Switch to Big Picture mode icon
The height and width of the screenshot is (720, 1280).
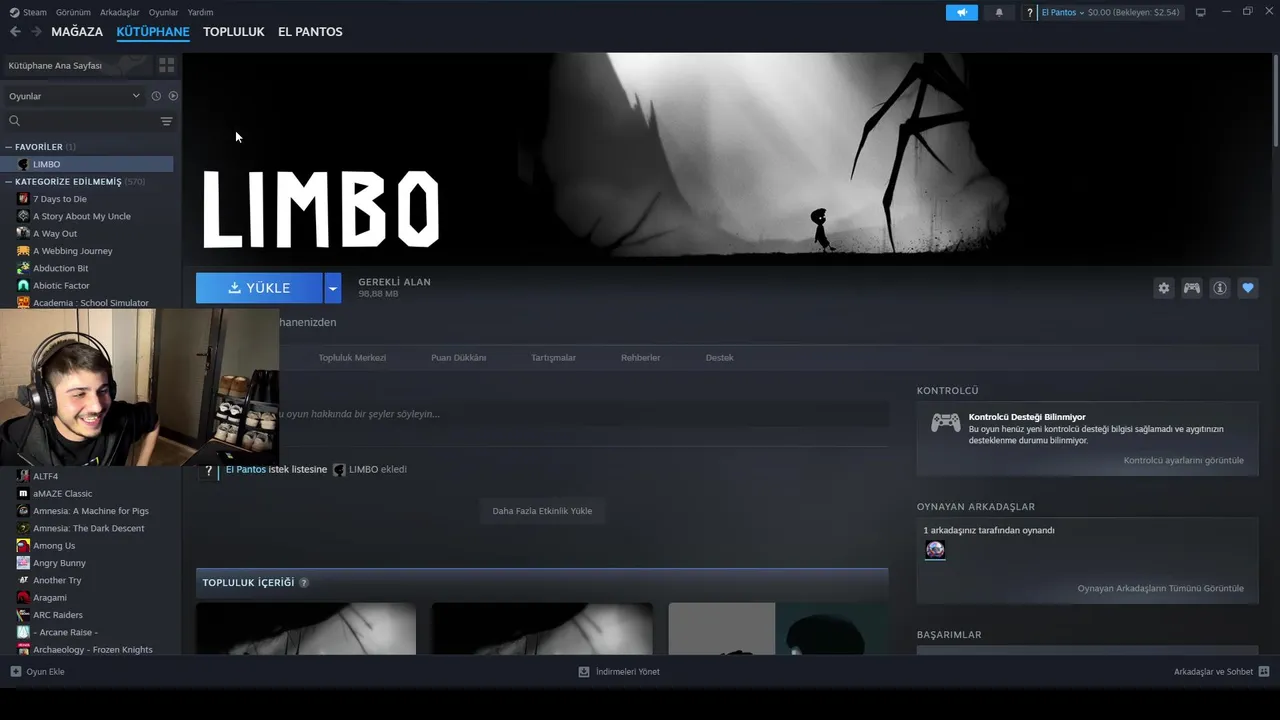click(x=1200, y=12)
